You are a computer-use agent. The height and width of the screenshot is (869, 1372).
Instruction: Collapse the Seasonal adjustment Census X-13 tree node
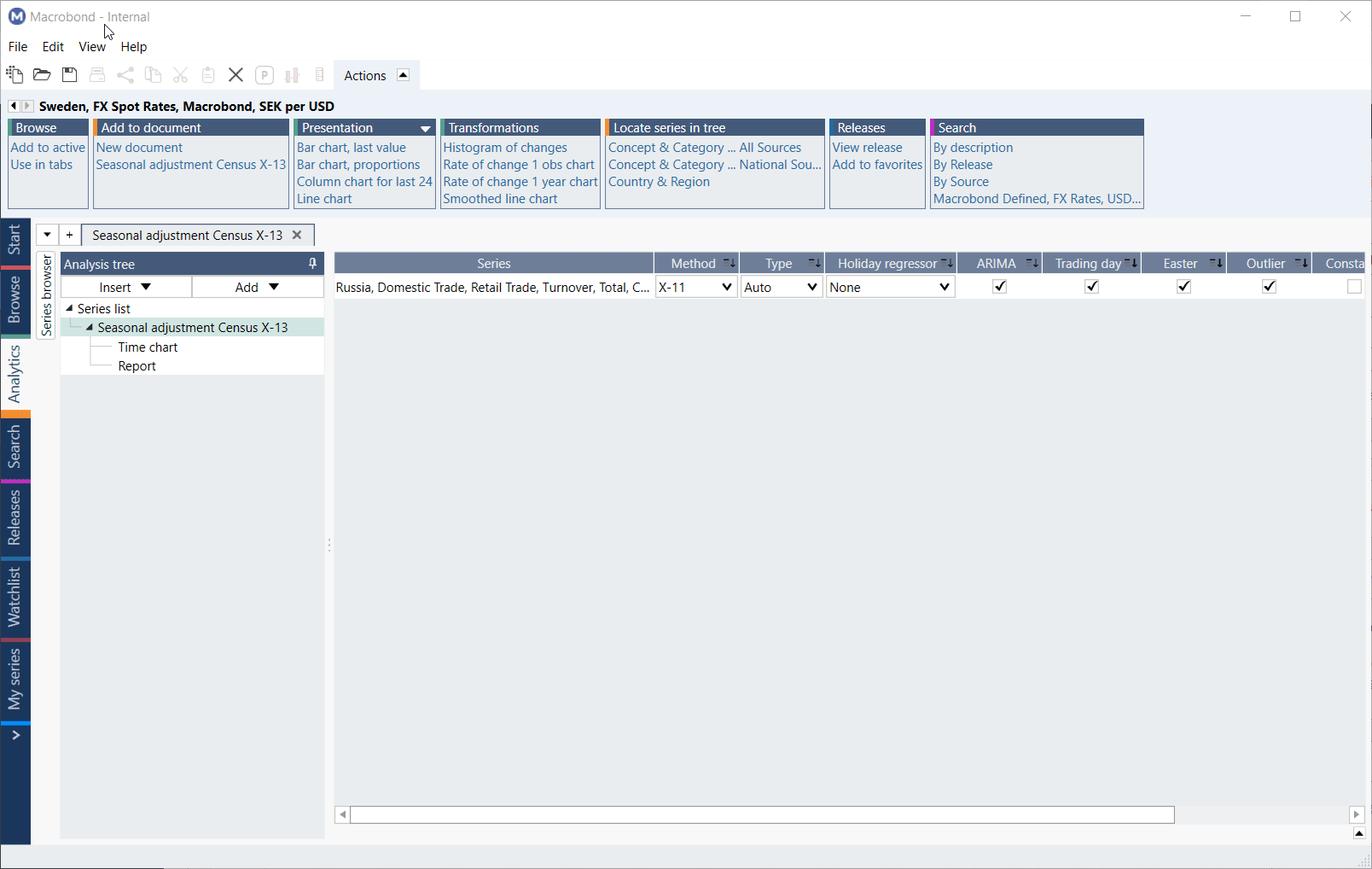(90, 327)
